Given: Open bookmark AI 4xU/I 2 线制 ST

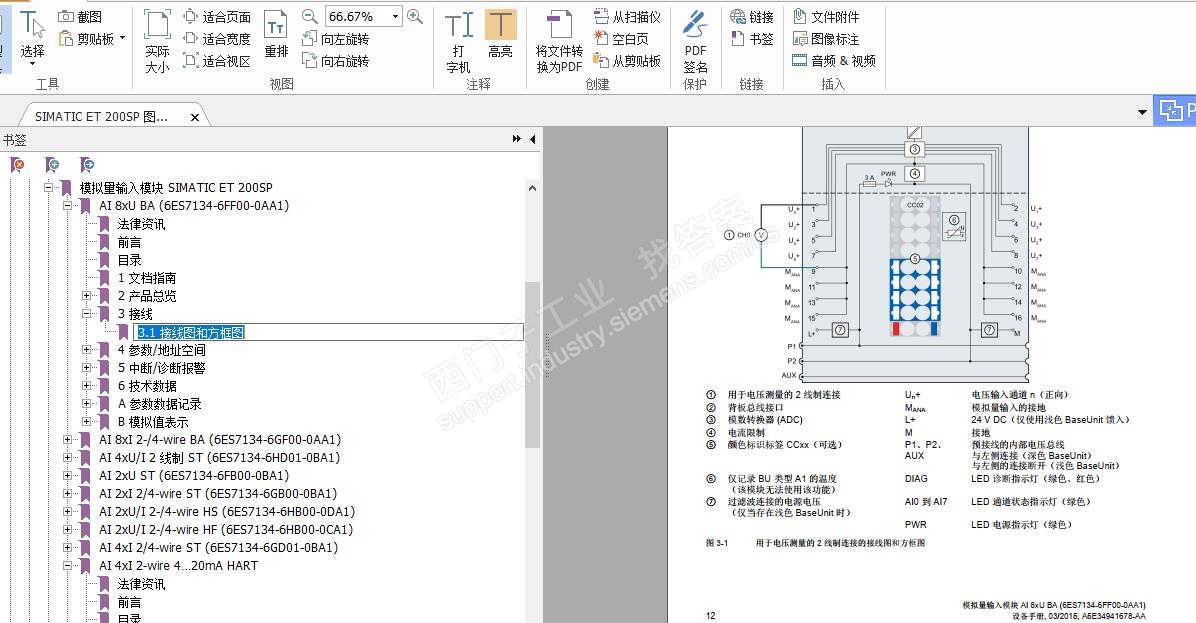Looking at the screenshot, I should (220, 458).
